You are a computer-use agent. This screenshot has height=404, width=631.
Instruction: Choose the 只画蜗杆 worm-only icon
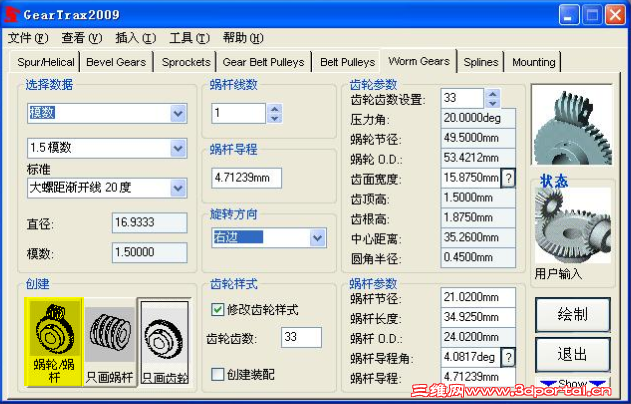(x=109, y=342)
